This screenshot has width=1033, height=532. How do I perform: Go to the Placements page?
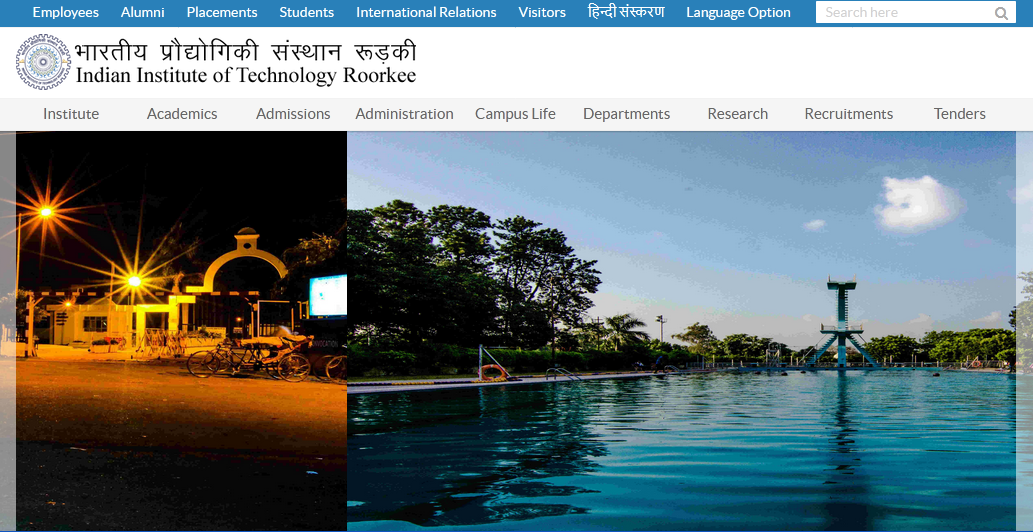222,13
